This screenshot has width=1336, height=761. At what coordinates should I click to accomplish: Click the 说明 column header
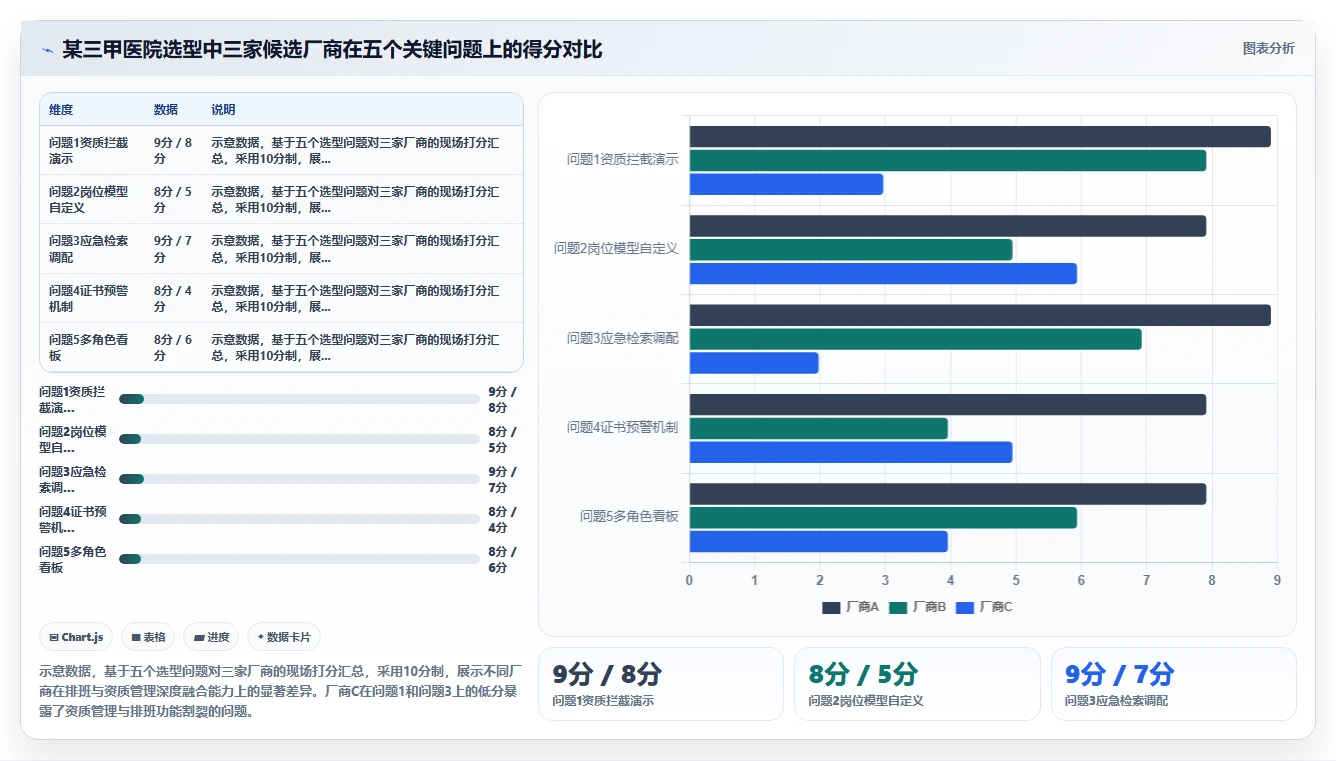point(223,110)
